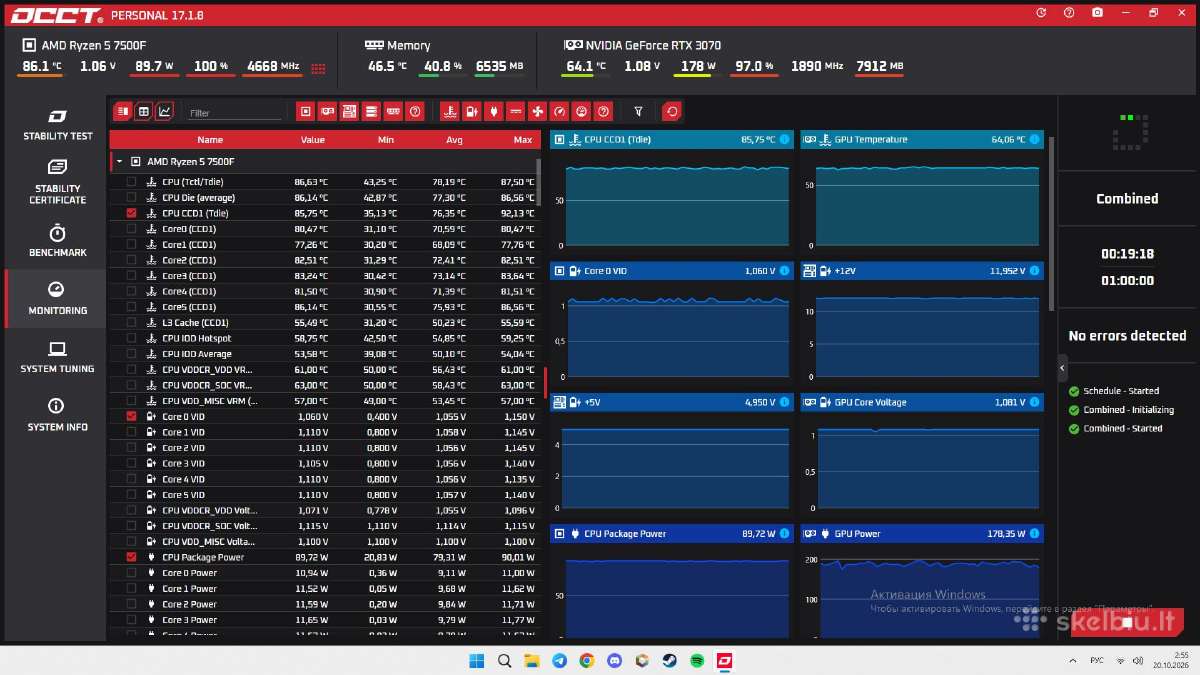Stop the running Combined test

(x=1126, y=622)
